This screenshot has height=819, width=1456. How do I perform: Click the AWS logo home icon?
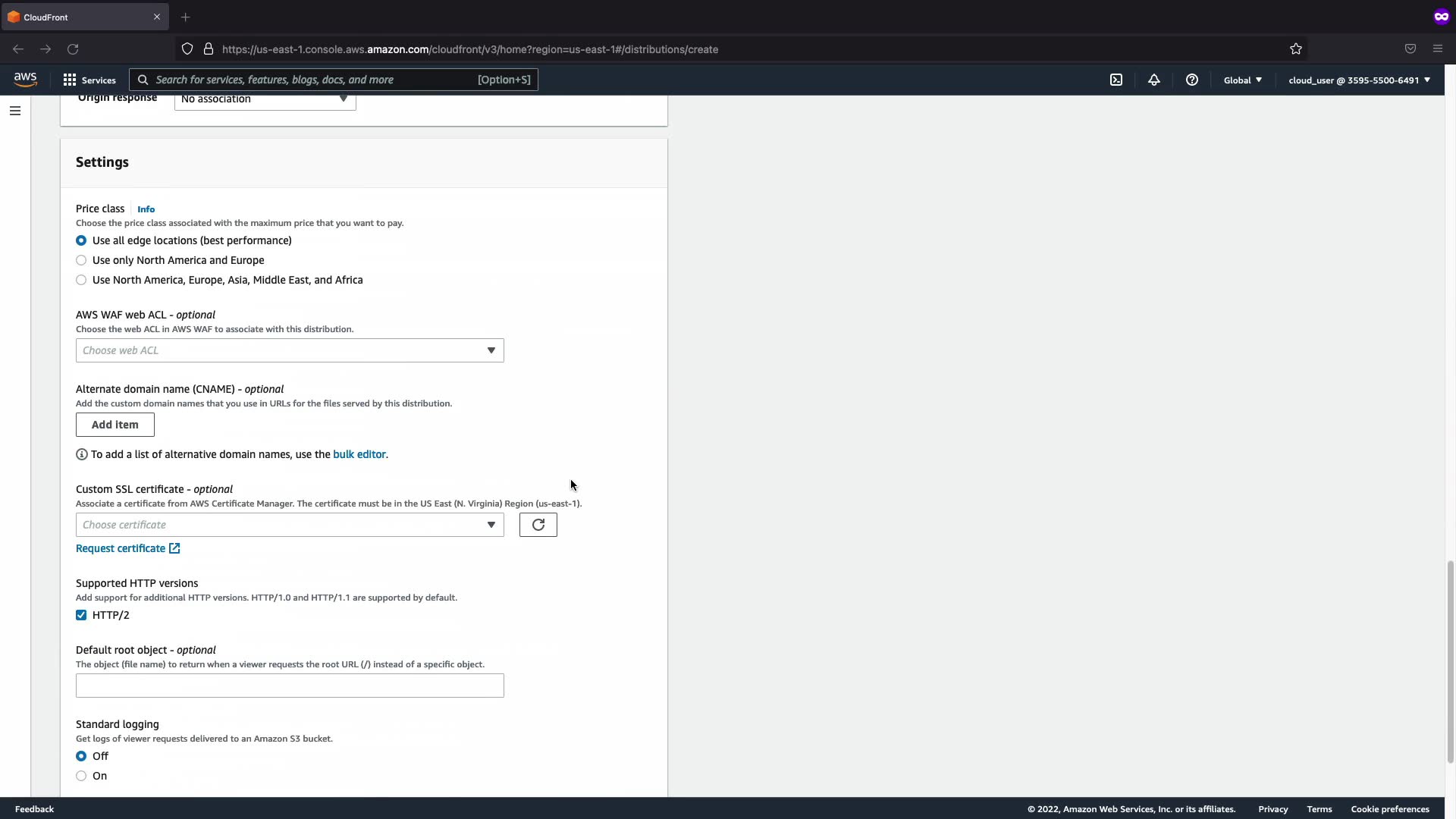pyautogui.click(x=25, y=80)
